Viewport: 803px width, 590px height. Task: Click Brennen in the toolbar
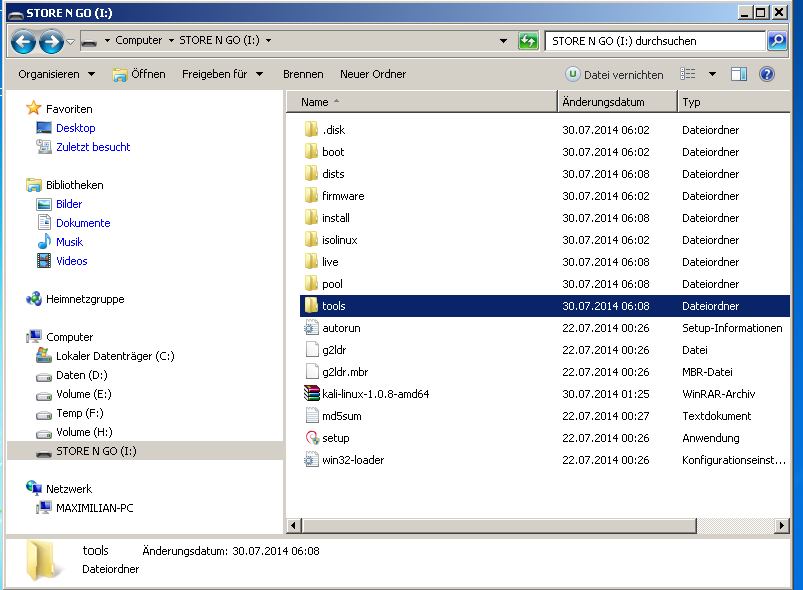[x=303, y=74]
